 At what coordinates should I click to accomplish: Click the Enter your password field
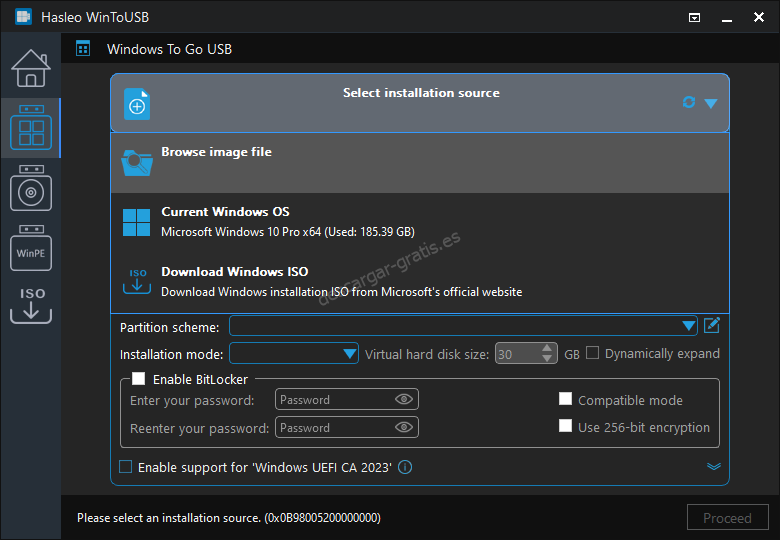(x=347, y=399)
